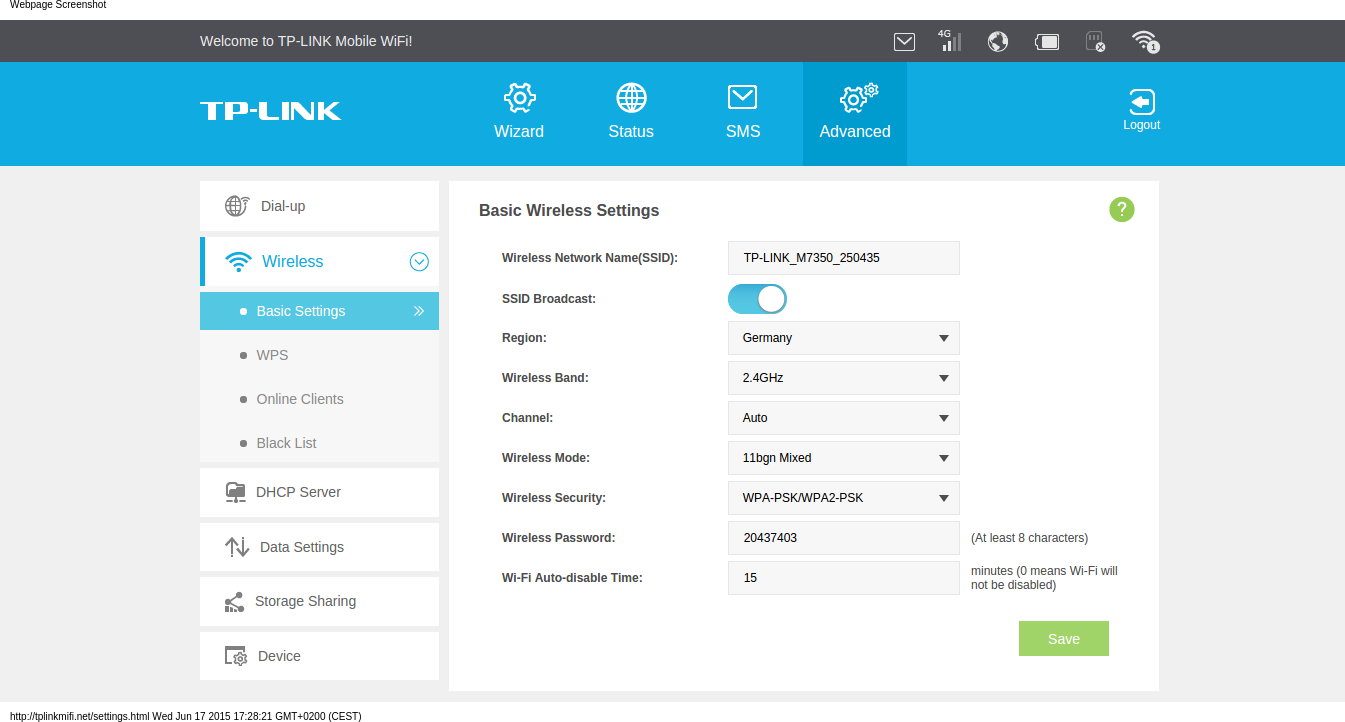Select DHCP Server in sidebar menu
1345x722 pixels.
tap(298, 492)
